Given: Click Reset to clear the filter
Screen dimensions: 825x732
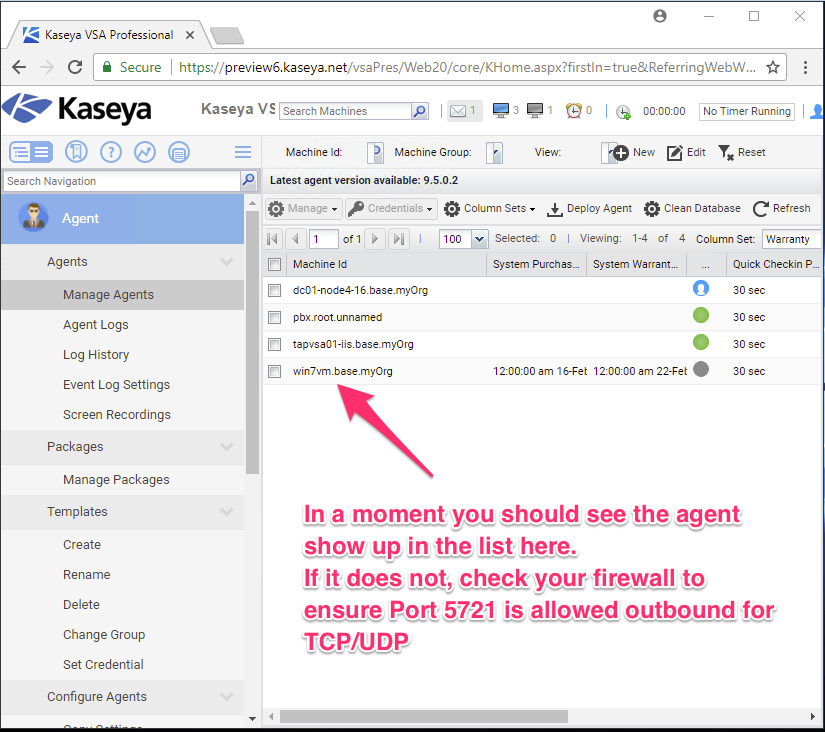Looking at the screenshot, I should [741, 153].
